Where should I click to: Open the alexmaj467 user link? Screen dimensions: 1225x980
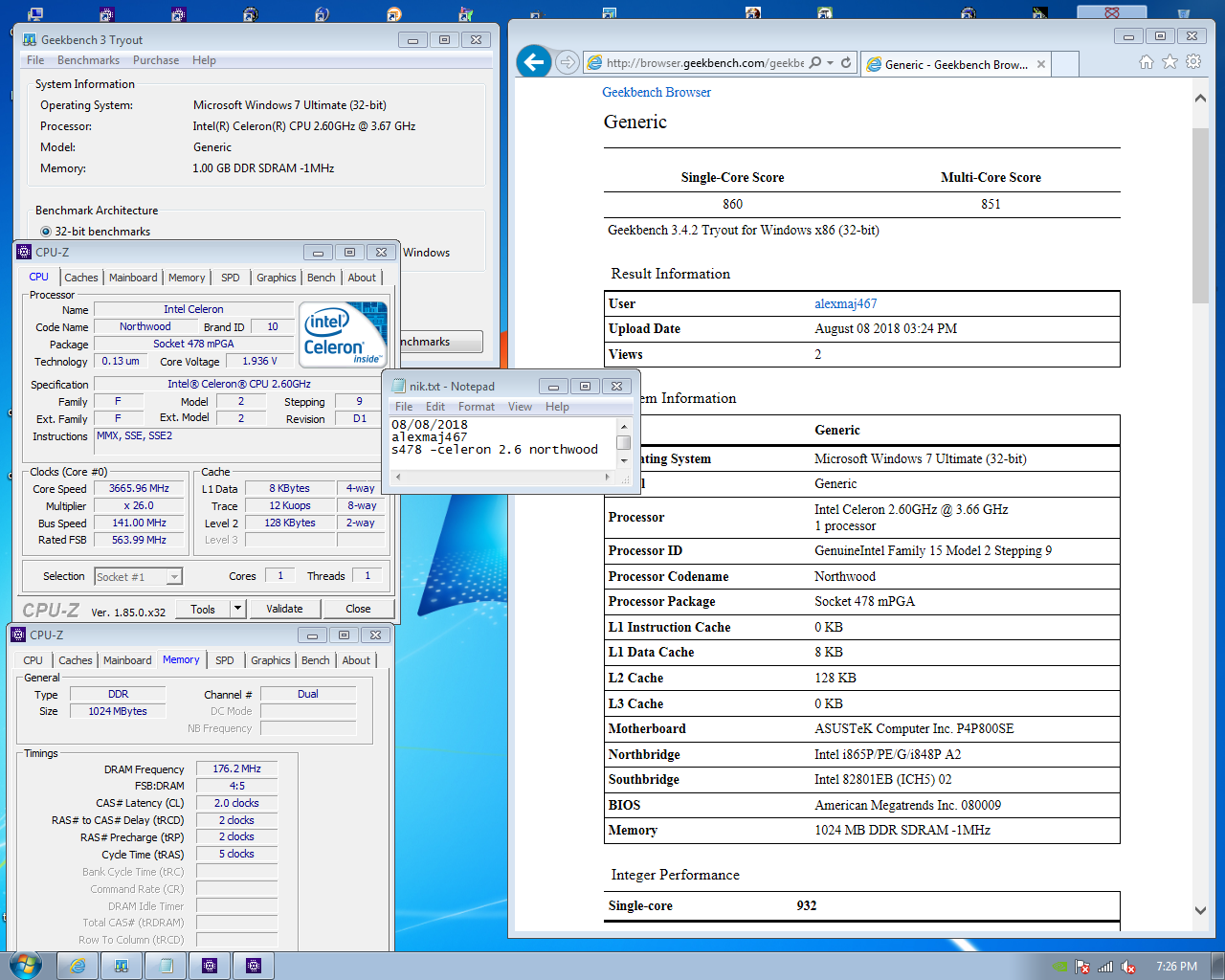tap(845, 303)
